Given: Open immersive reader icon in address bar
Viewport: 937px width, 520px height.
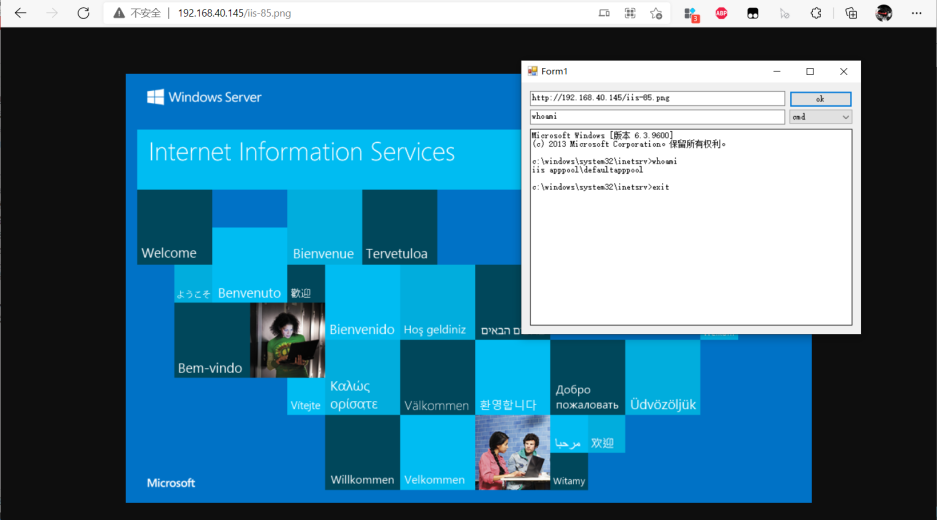Looking at the screenshot, I should [x=604, y=13].
